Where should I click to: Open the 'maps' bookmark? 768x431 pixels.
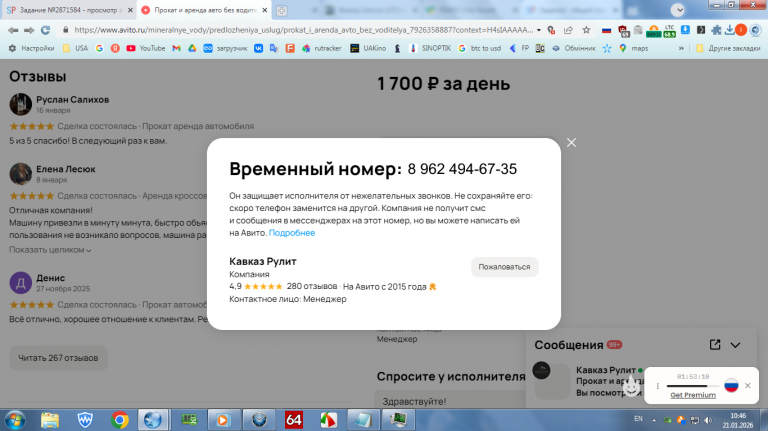click(x=633, y=48)
